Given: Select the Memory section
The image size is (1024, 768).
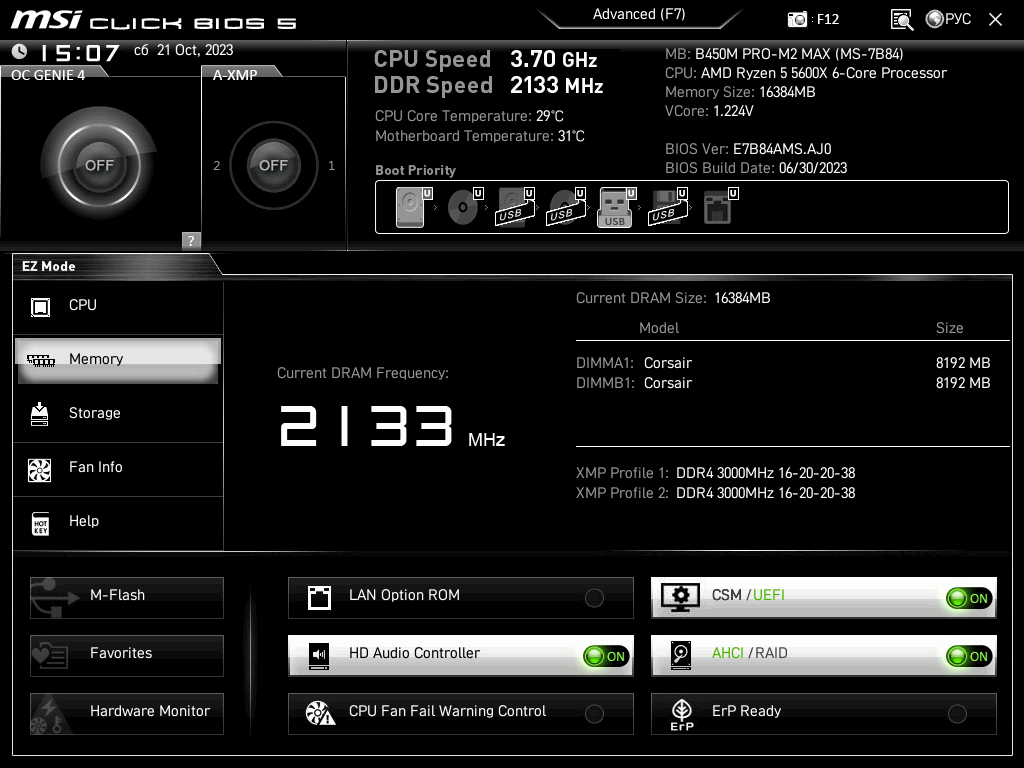Looking at the screenshot, I should click(x=118, y=360).
